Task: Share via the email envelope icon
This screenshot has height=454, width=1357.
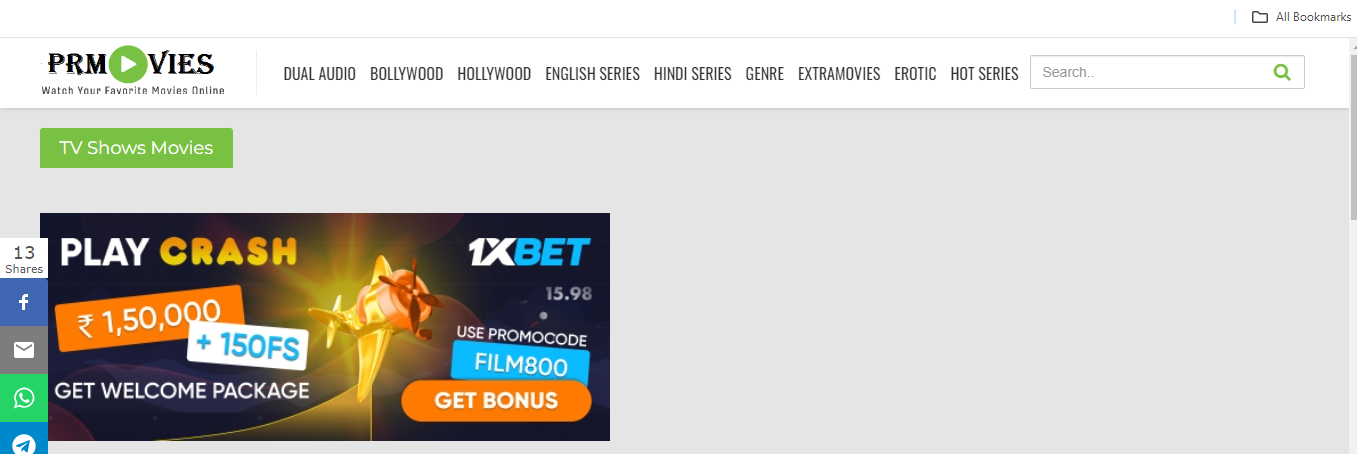Action: pyautogui.click(x=24, y=350)
